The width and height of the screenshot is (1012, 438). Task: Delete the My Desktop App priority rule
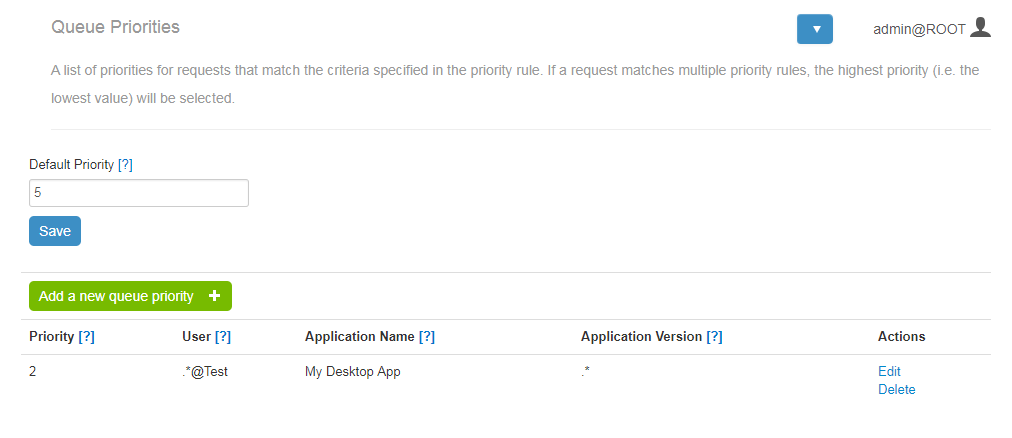[896, 390]
